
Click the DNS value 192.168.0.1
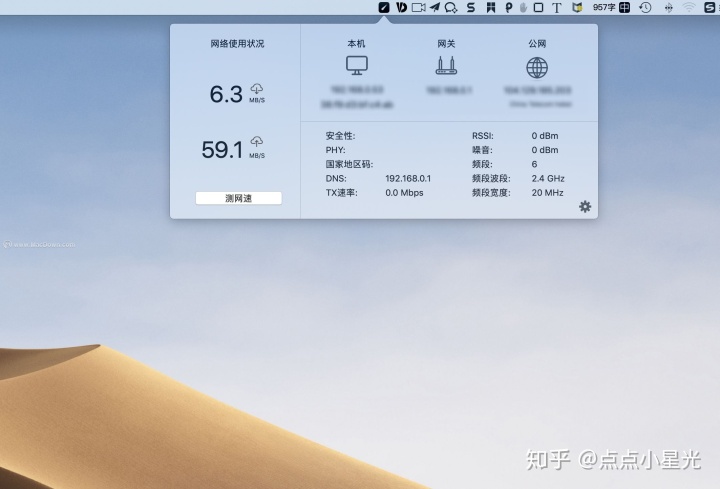(408, 179)
